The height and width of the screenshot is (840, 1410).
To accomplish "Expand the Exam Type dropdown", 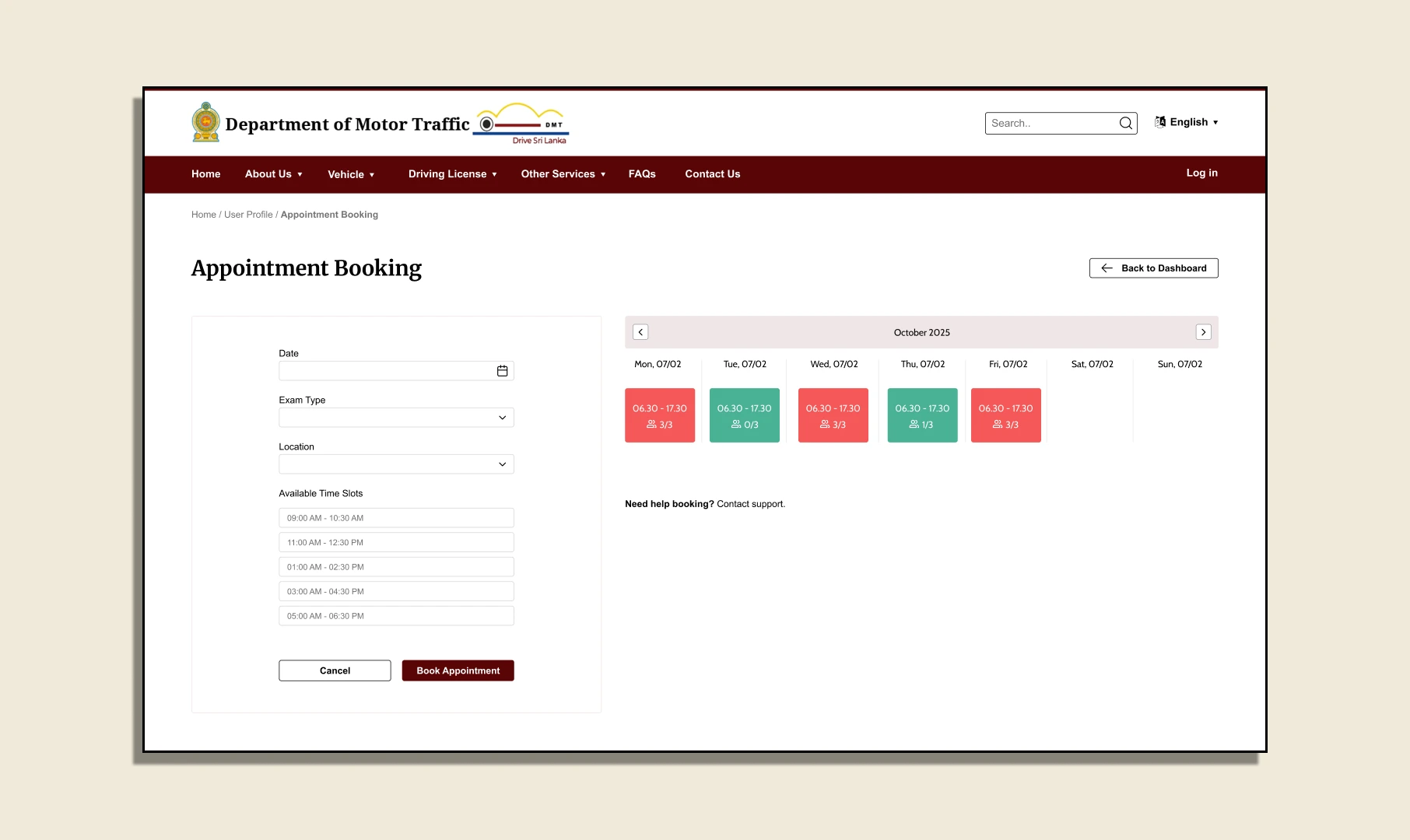I will (396, 418).
